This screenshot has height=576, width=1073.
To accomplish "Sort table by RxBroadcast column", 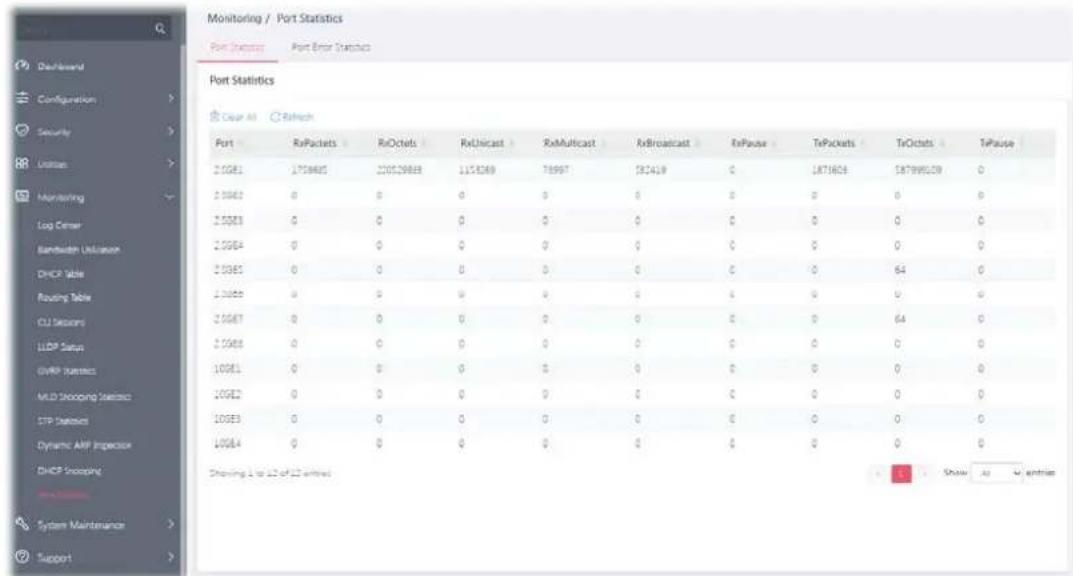I will [667, 143].
